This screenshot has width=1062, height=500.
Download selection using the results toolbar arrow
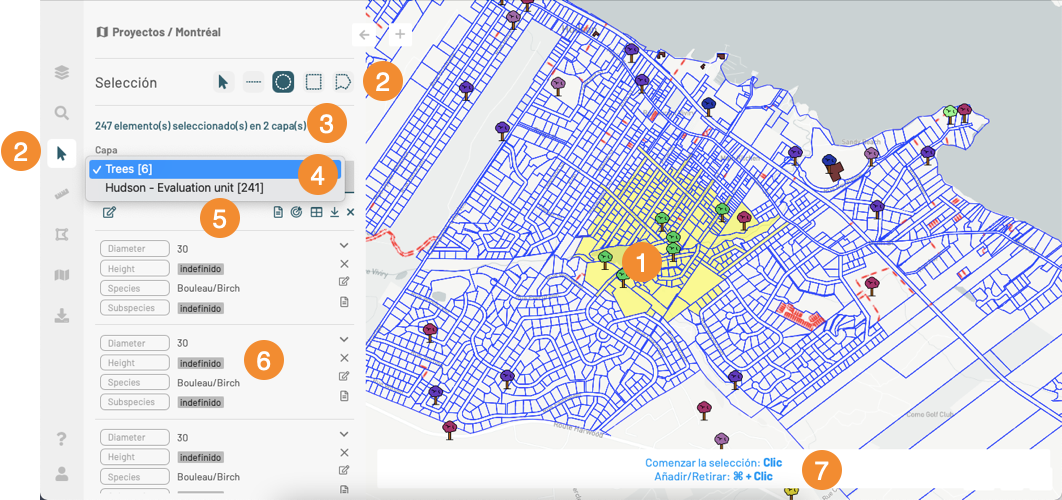(x=334, y=212)
